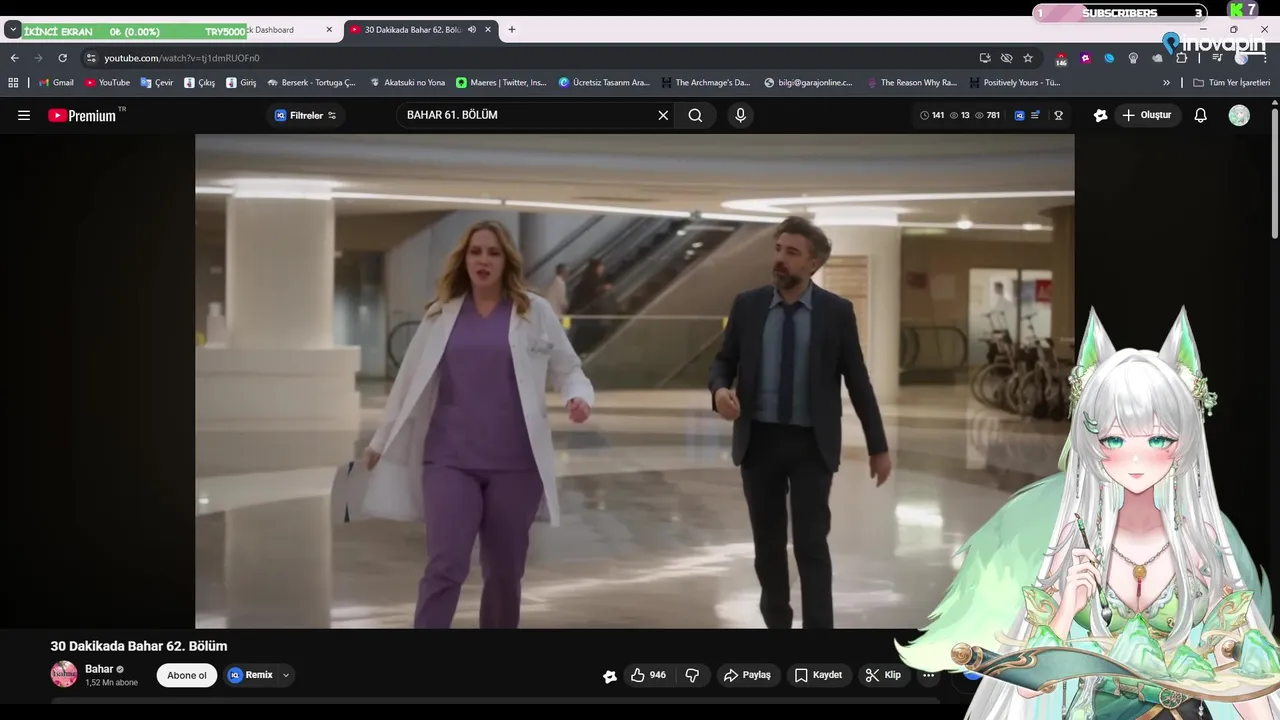Subscribe with the Abone ol button
1280x720 pixels.
pyautogui.click(x=187, y=675)
